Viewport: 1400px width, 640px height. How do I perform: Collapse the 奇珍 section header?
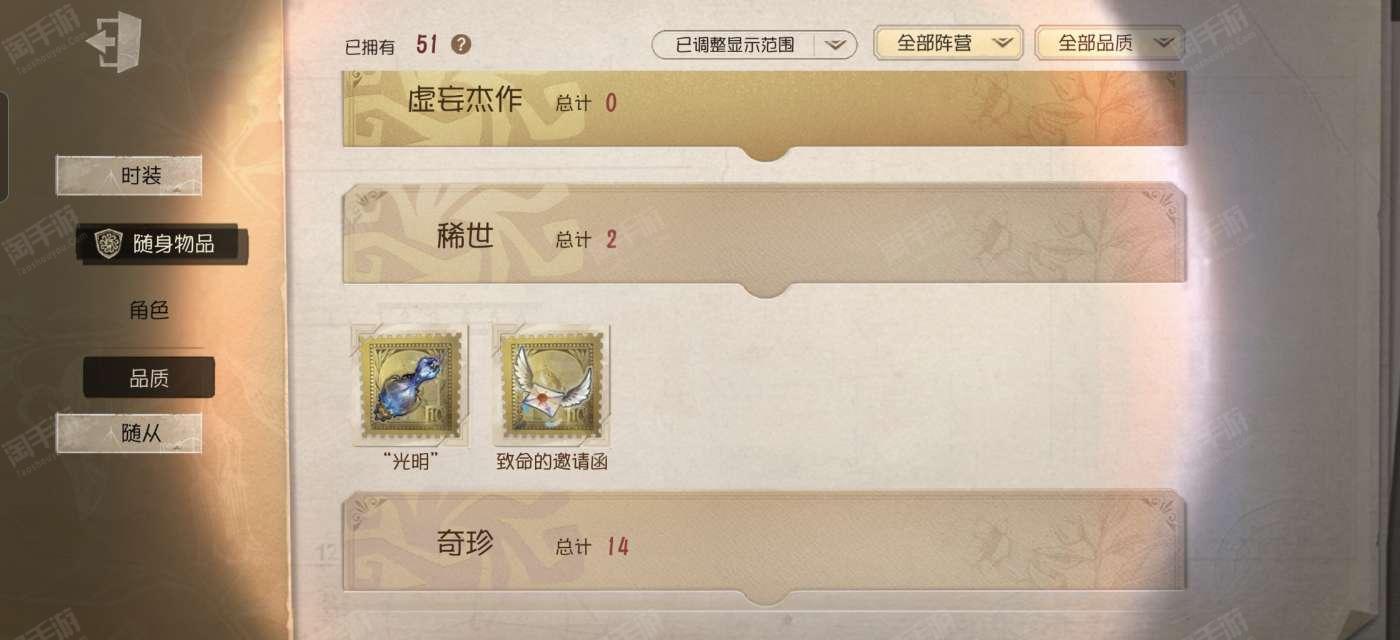pyautogui.click(x=765, y=545)
